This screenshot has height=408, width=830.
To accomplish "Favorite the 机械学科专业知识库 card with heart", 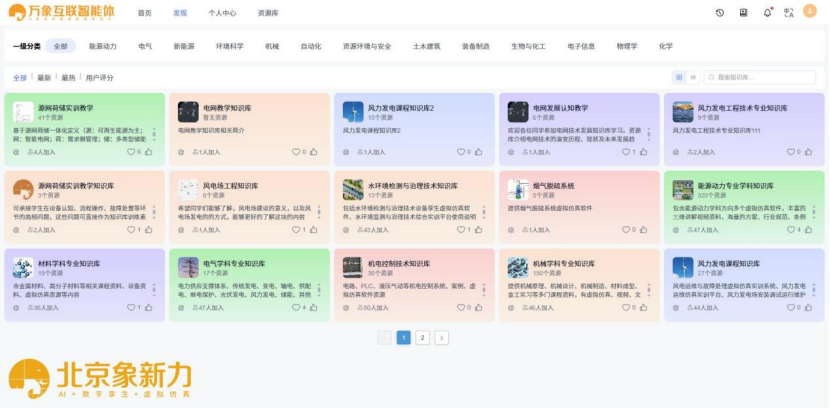I will pyautogui.click(x=625, y=308).
